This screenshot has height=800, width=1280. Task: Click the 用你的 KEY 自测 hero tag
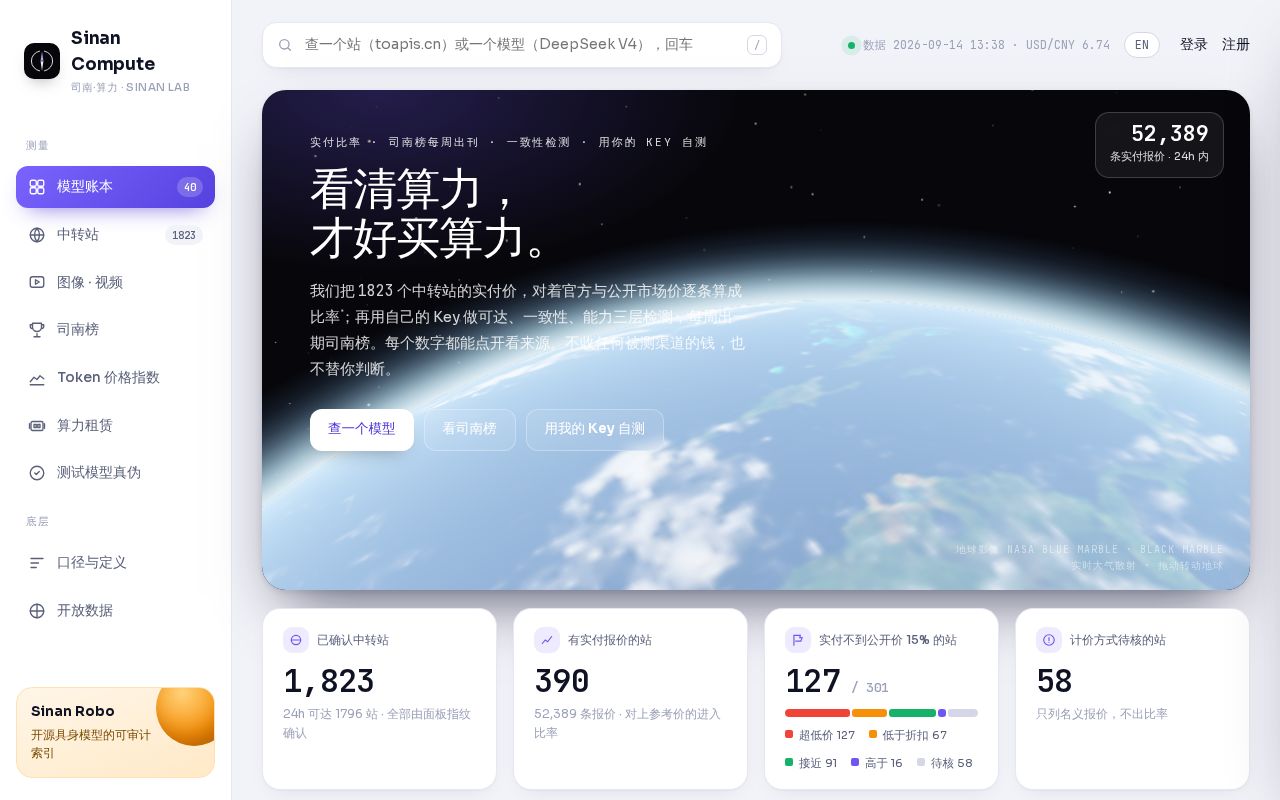(x=653, y=143)
